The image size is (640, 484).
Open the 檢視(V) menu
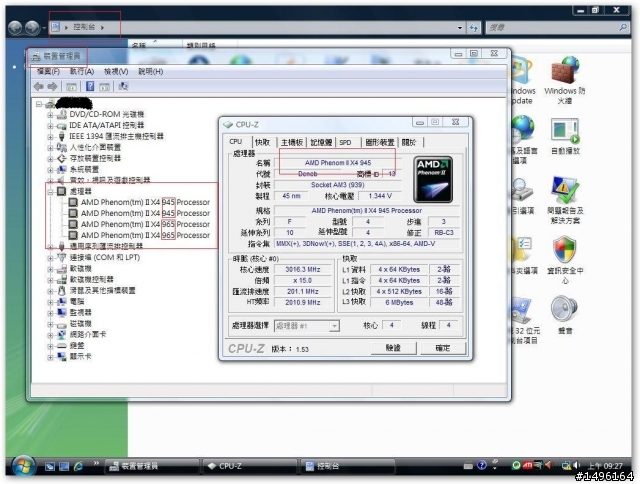click(x=116, y=72)
